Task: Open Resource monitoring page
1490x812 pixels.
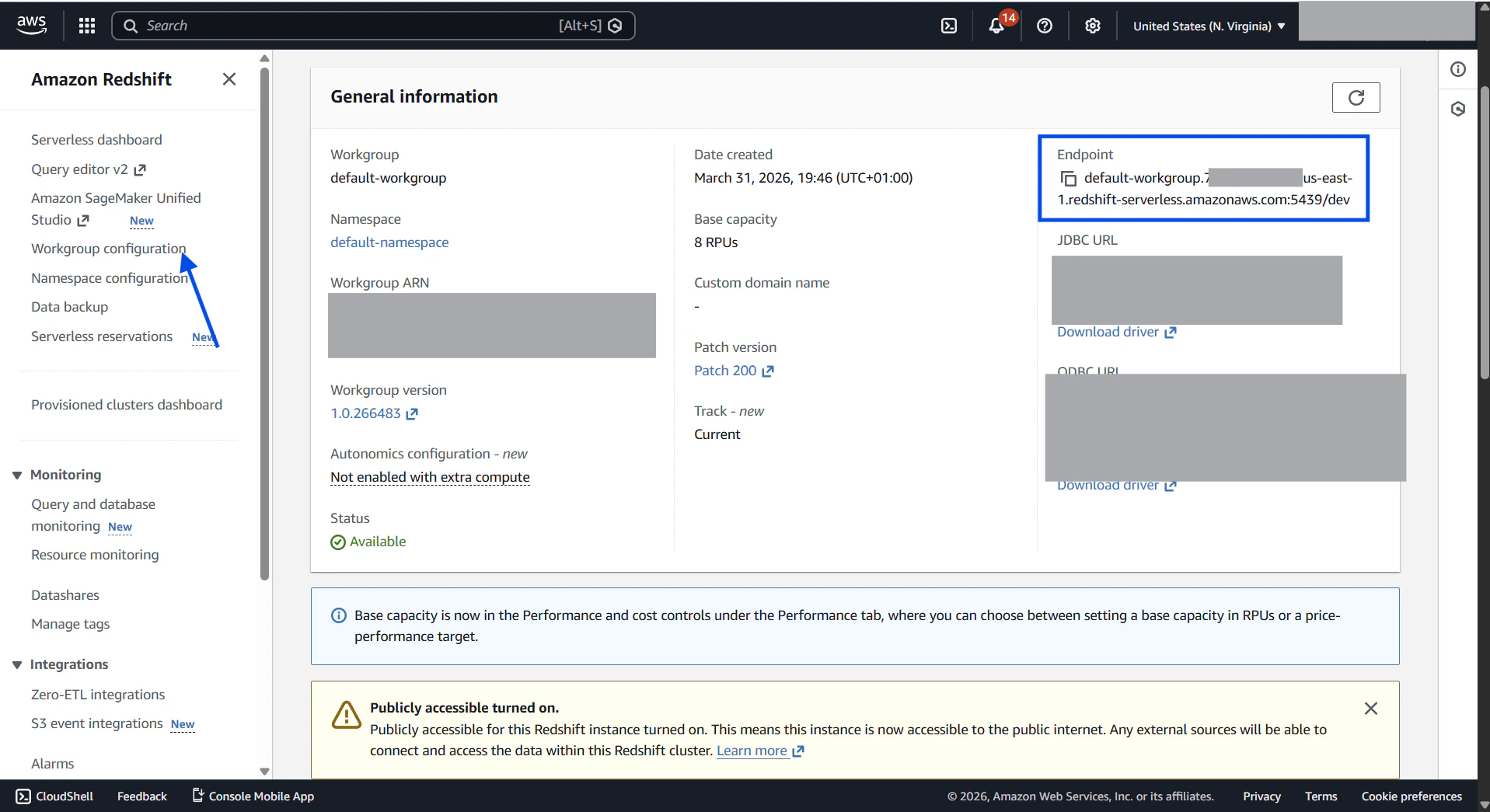Action: pos(95,555)
